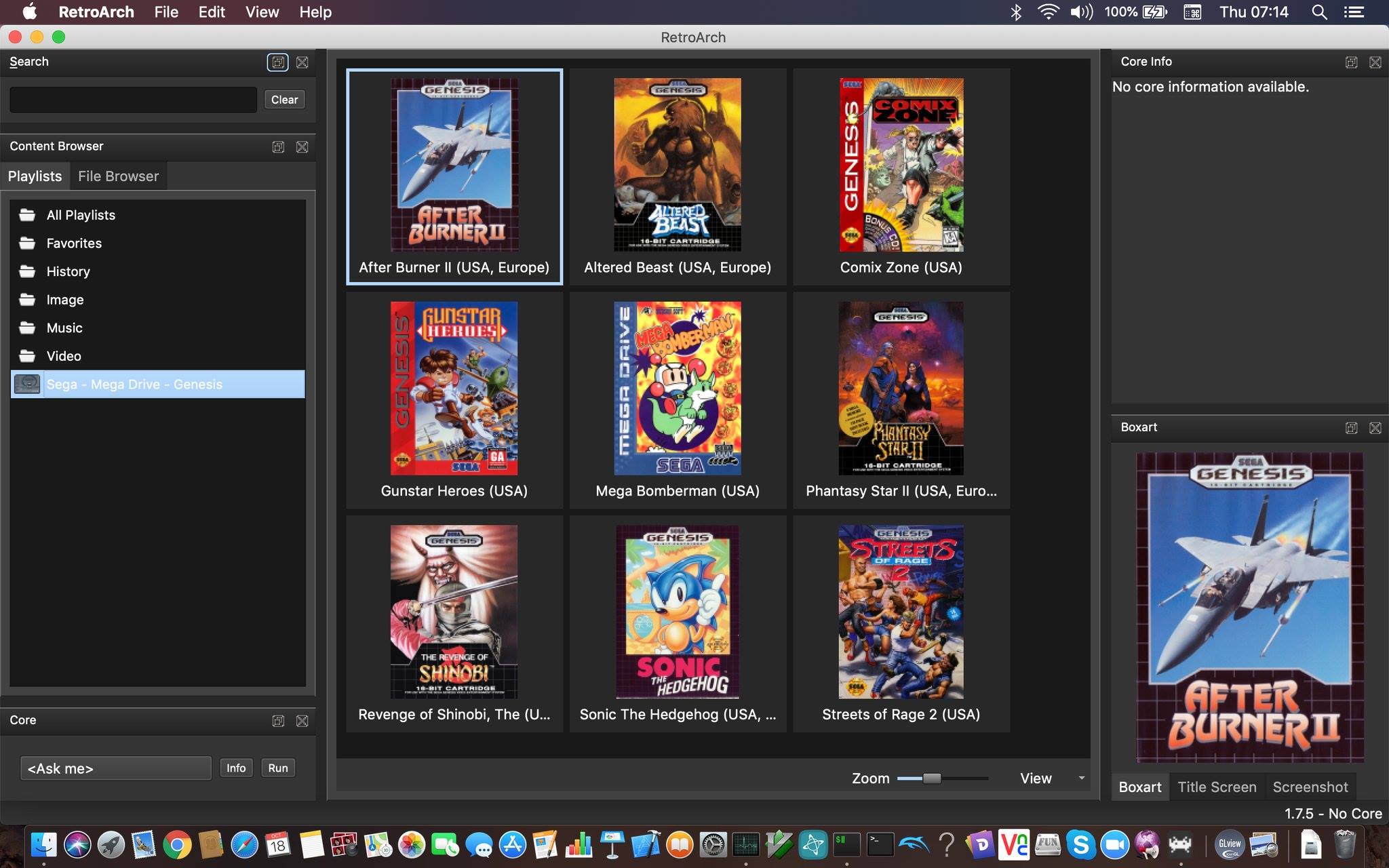Undock the Content Browser panel
1389x868 pixels.
tap(278, 147)
